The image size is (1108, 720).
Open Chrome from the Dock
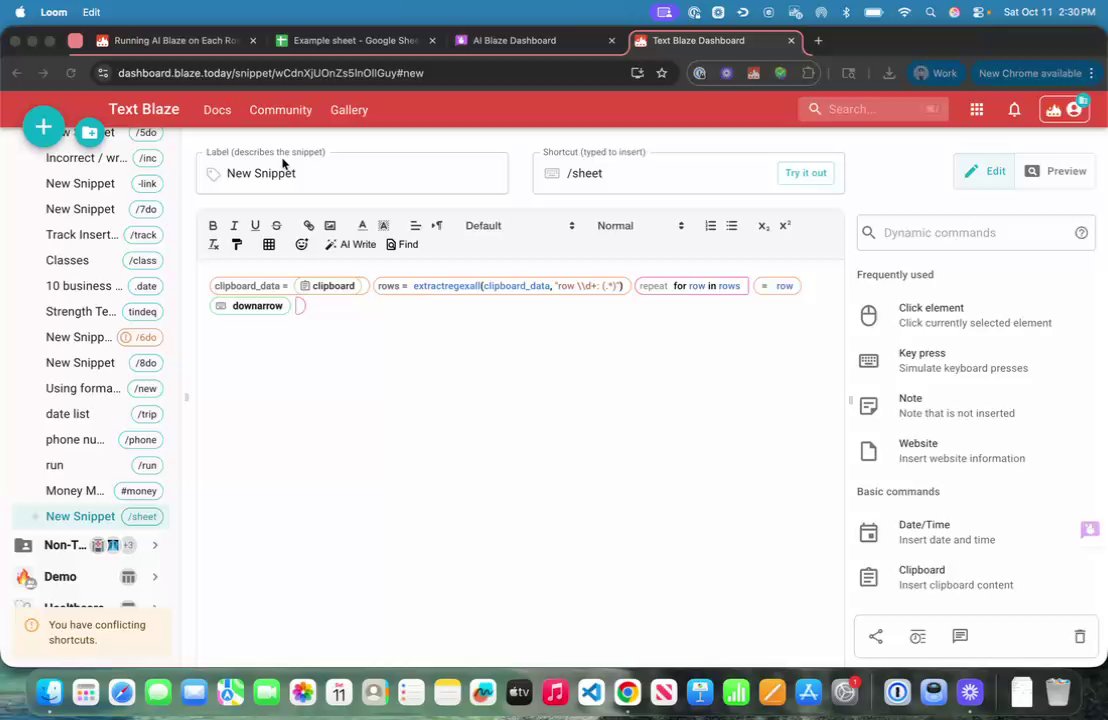coord(627,692)
